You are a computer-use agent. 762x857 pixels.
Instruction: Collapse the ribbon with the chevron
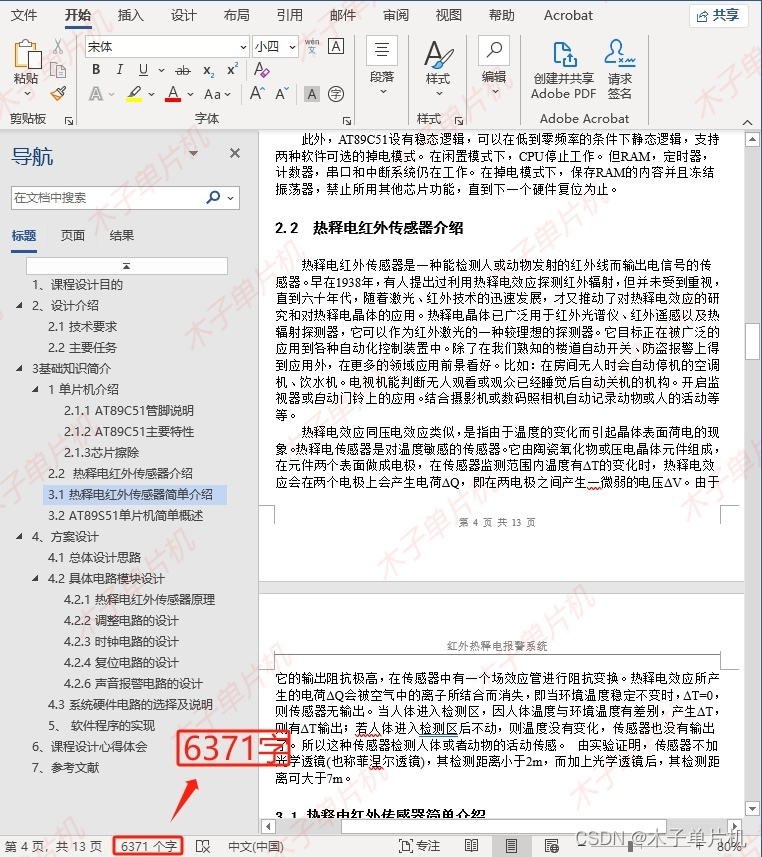[x=747, y=122]
